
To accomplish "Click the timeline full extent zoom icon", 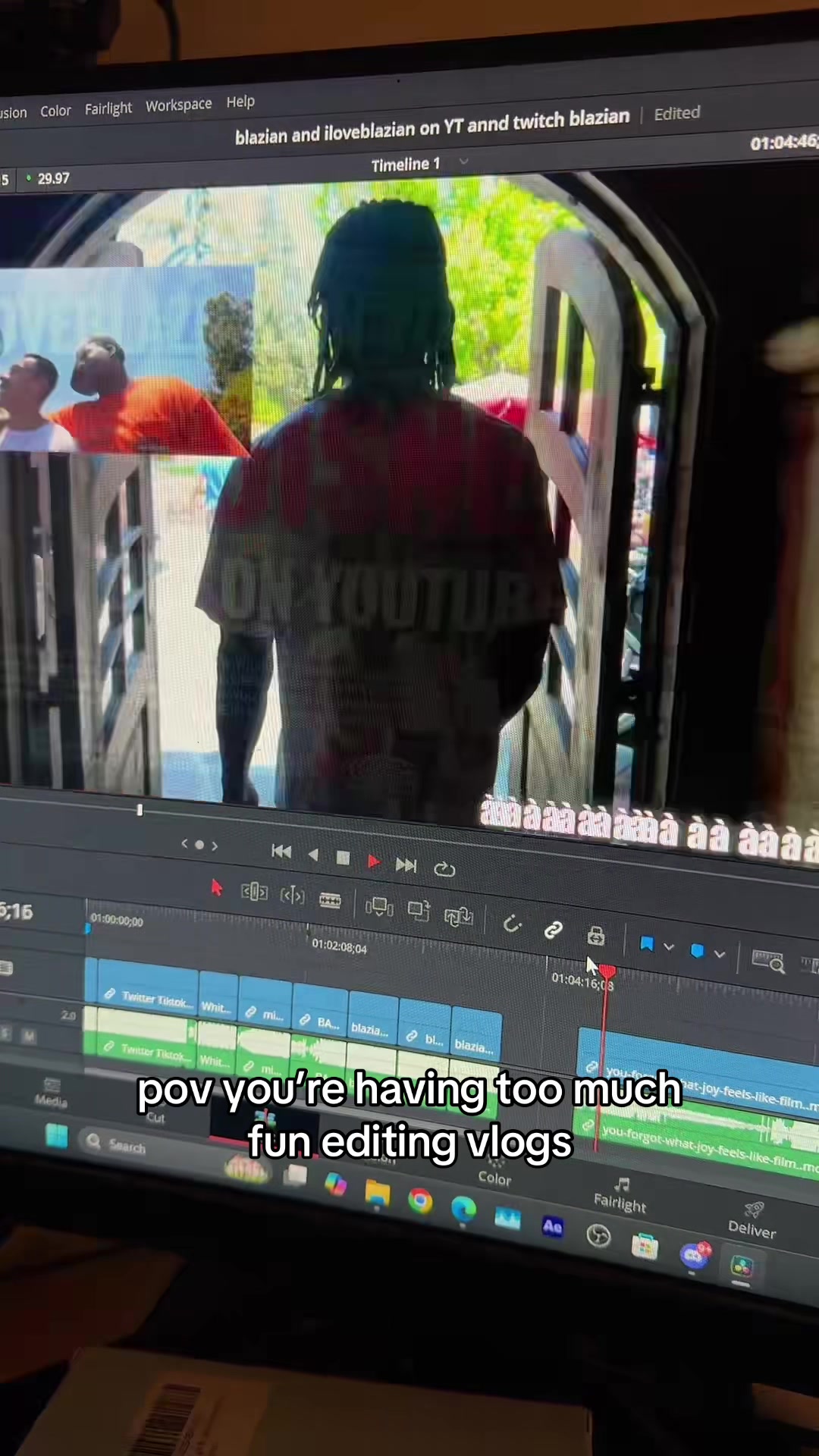I will click(x=767, y=962).
